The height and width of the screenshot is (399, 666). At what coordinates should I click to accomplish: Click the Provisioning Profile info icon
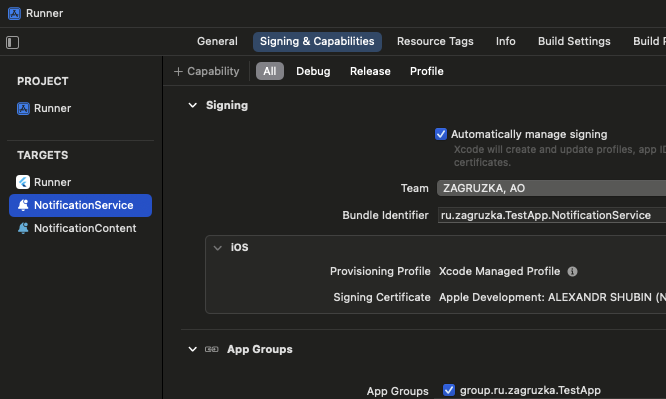(x=572, y=272)
